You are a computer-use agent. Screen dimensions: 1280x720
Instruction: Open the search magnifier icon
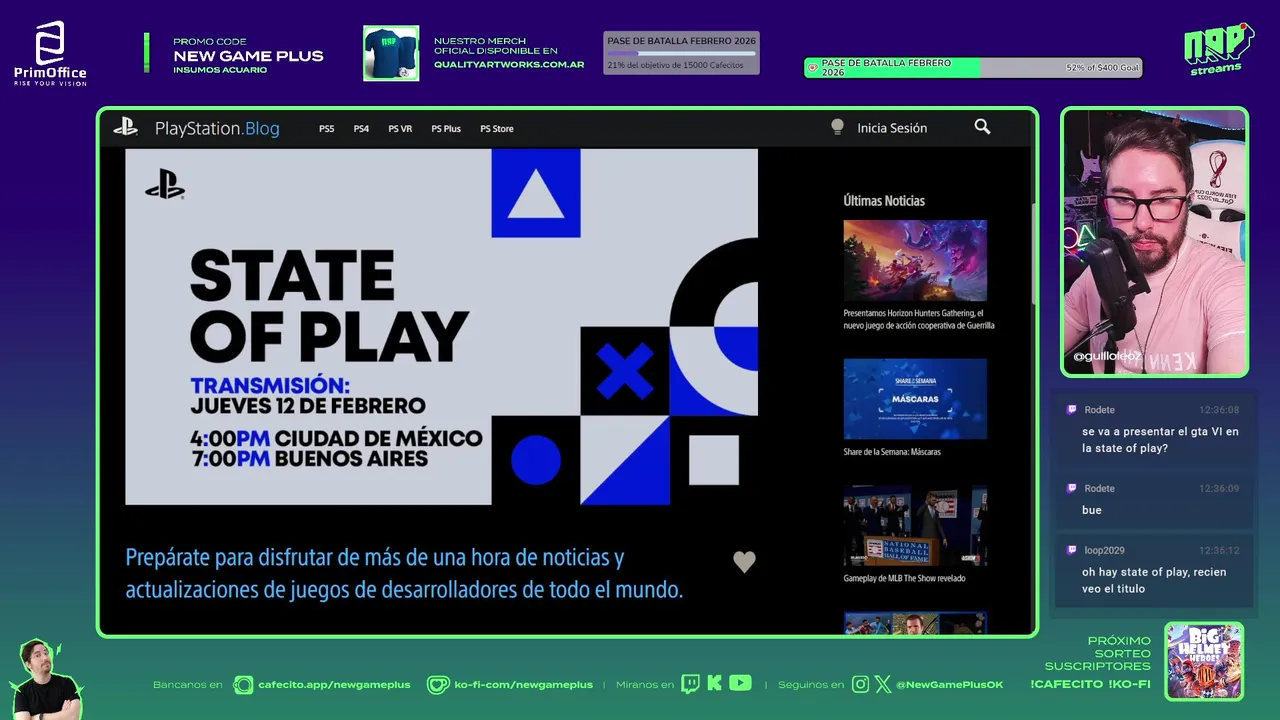(982, 127)
